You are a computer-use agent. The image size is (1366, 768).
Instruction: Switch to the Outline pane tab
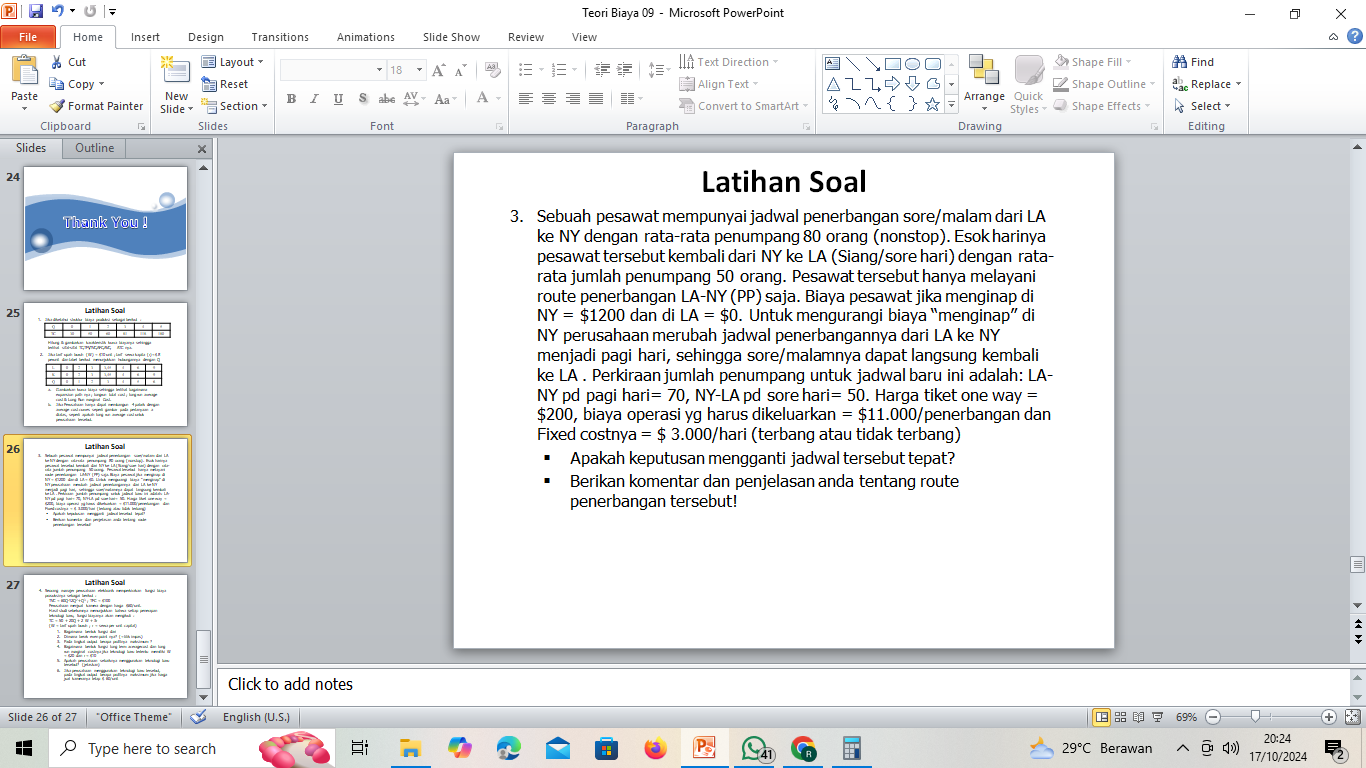tap(94, 148)
